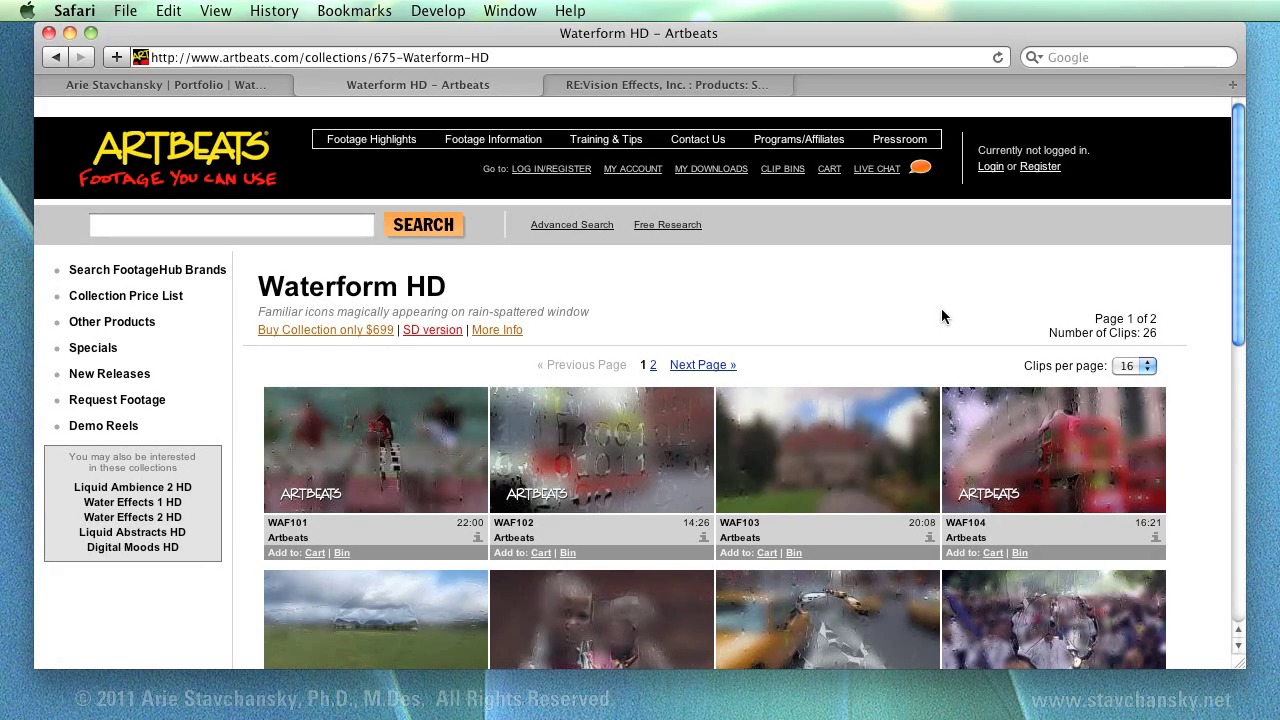Go forward with Safari's forward arrow

(81, 57)
